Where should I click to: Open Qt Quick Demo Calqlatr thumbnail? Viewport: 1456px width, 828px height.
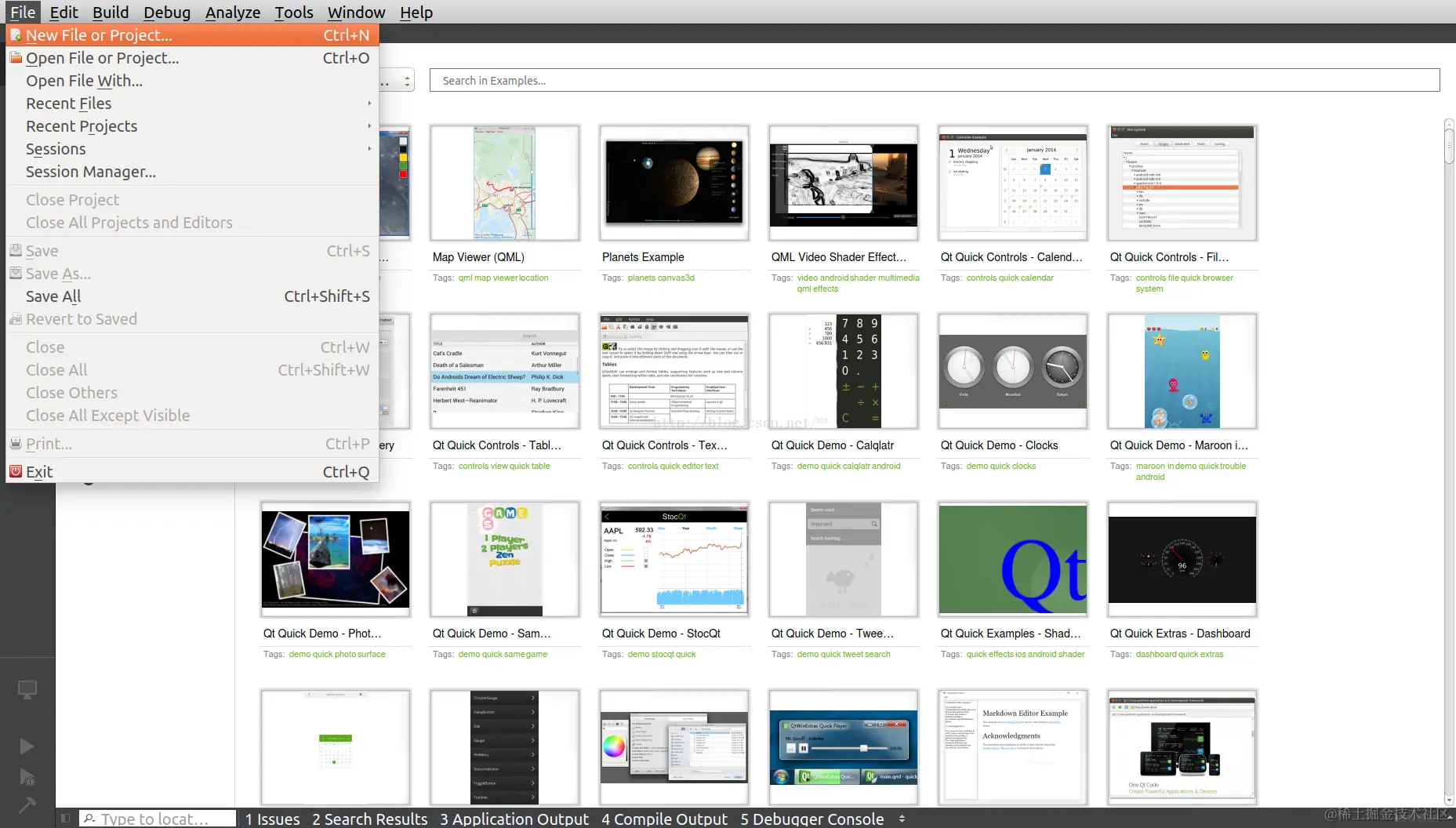point(844,371)
